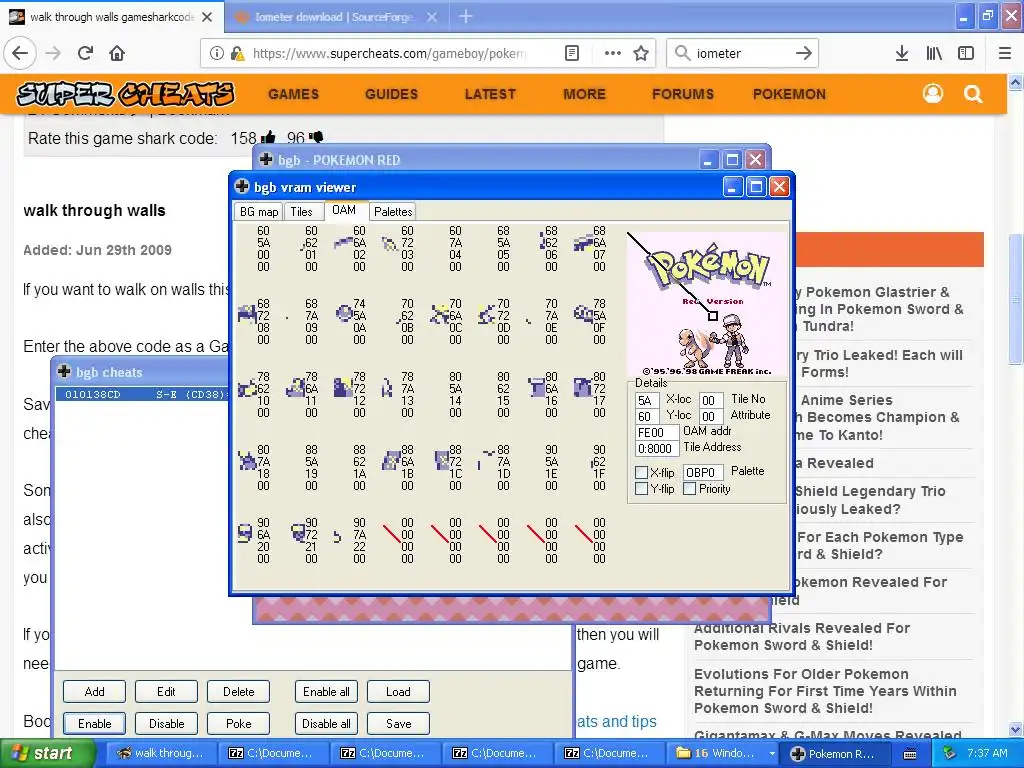Select the OAM tab

click(x=344, y=210)
